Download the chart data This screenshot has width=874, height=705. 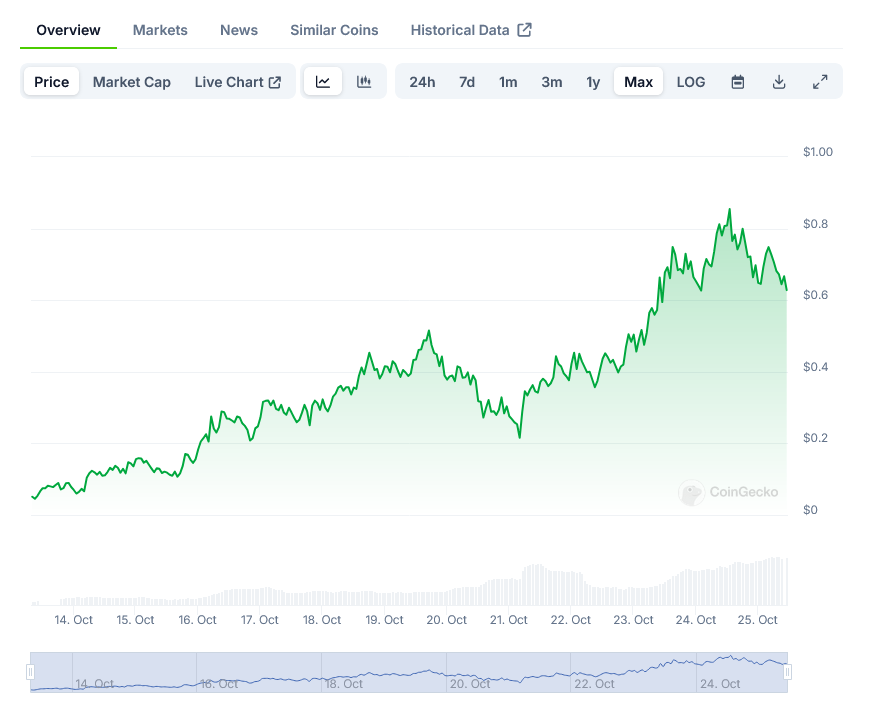779,82
